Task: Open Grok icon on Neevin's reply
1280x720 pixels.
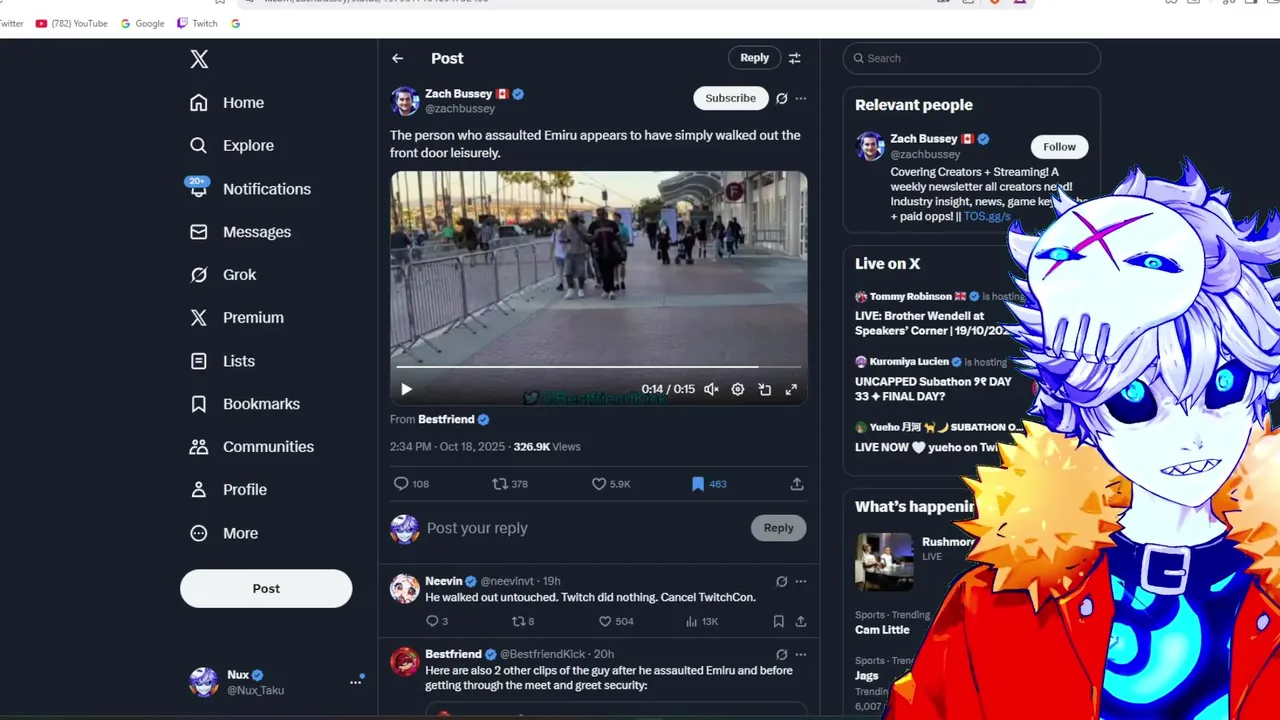Action: 782,581
